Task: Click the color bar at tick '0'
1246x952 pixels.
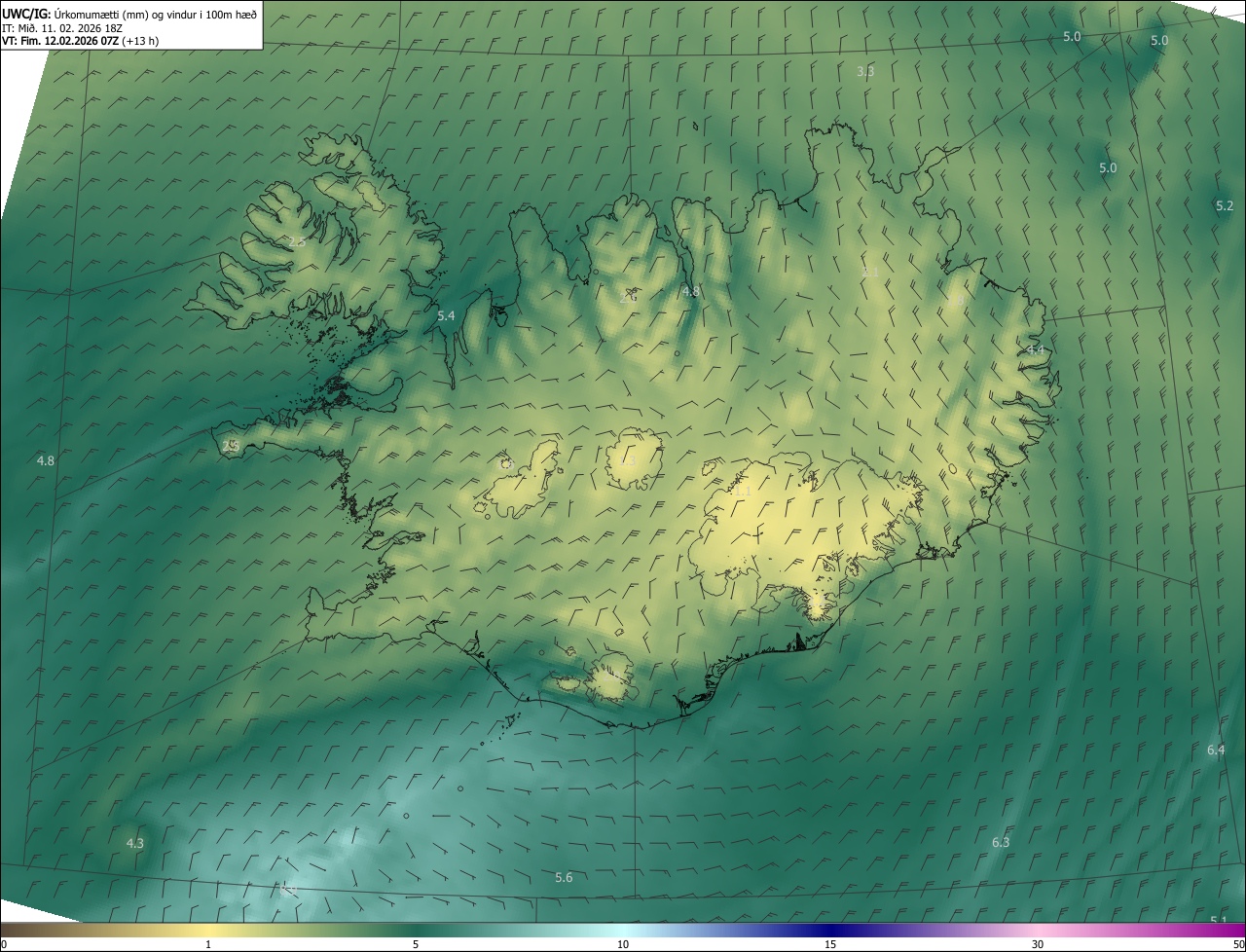Action: (x=3, y=944)
